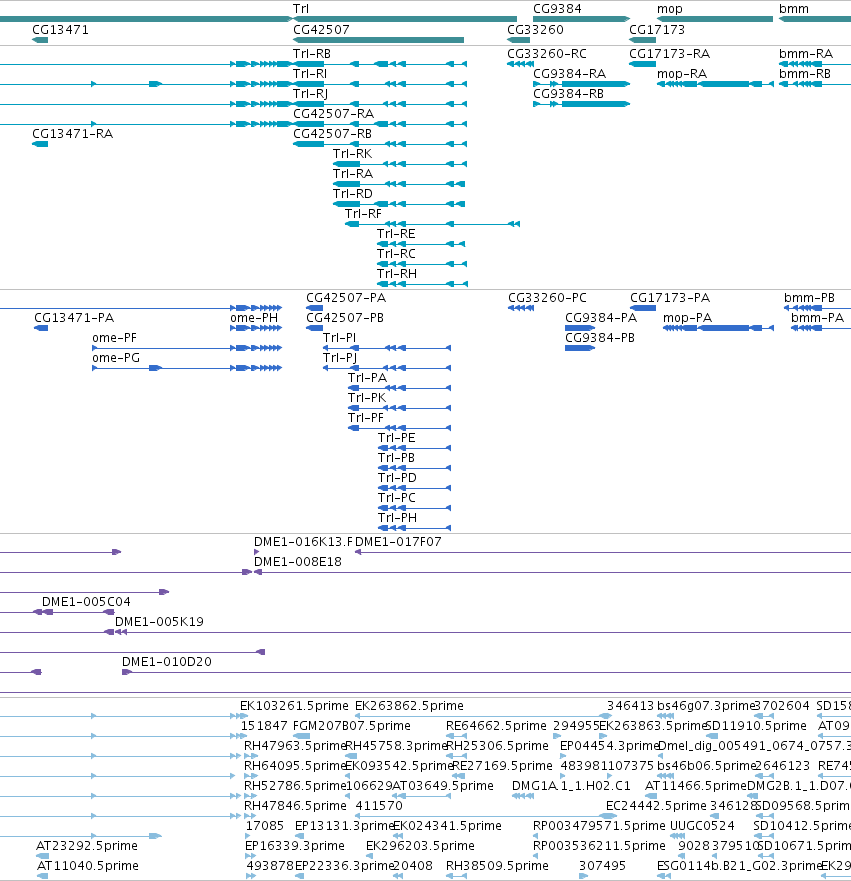Click protein label CG13471-PA

(74, 318)
